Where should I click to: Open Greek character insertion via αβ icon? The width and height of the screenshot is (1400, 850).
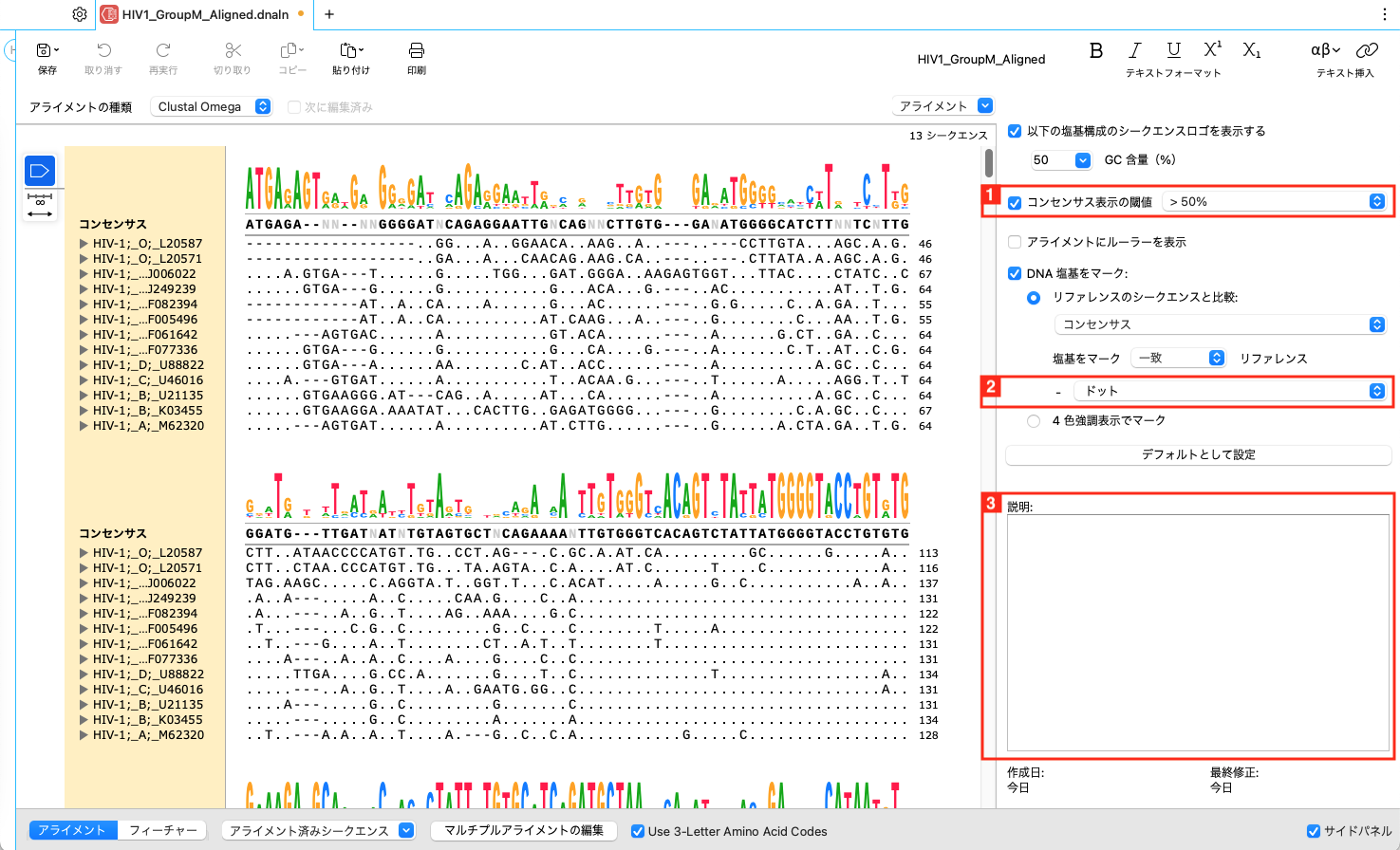tap(1321, 51)
